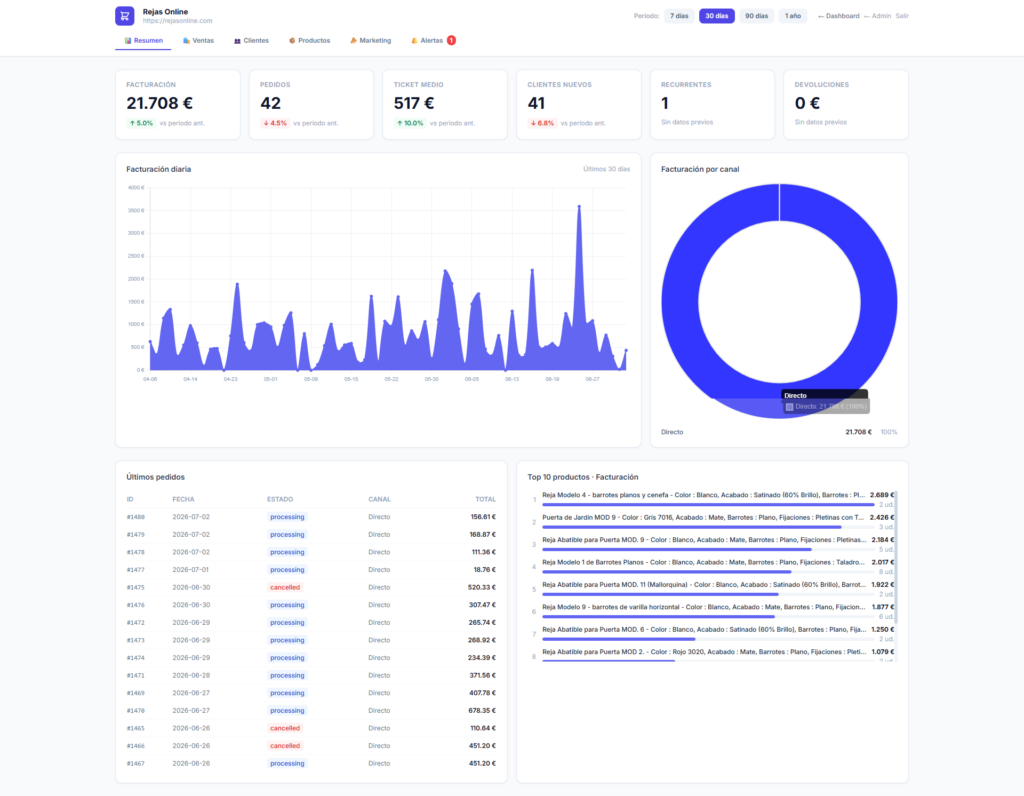The image size is (1024, 796).
Task: Set period to 7 días
Action: [x=679, y=16]
